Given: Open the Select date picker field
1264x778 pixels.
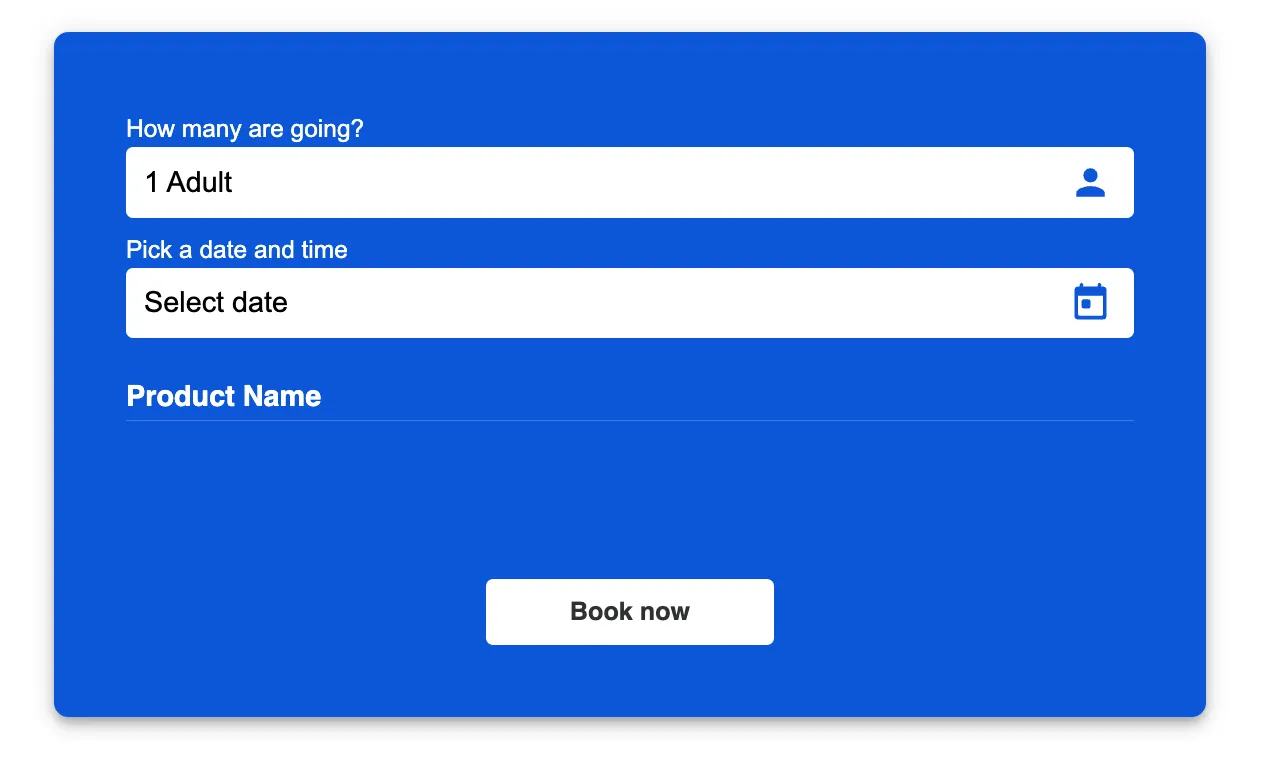Looking at the screenshot, I should [x=630, y=303].
